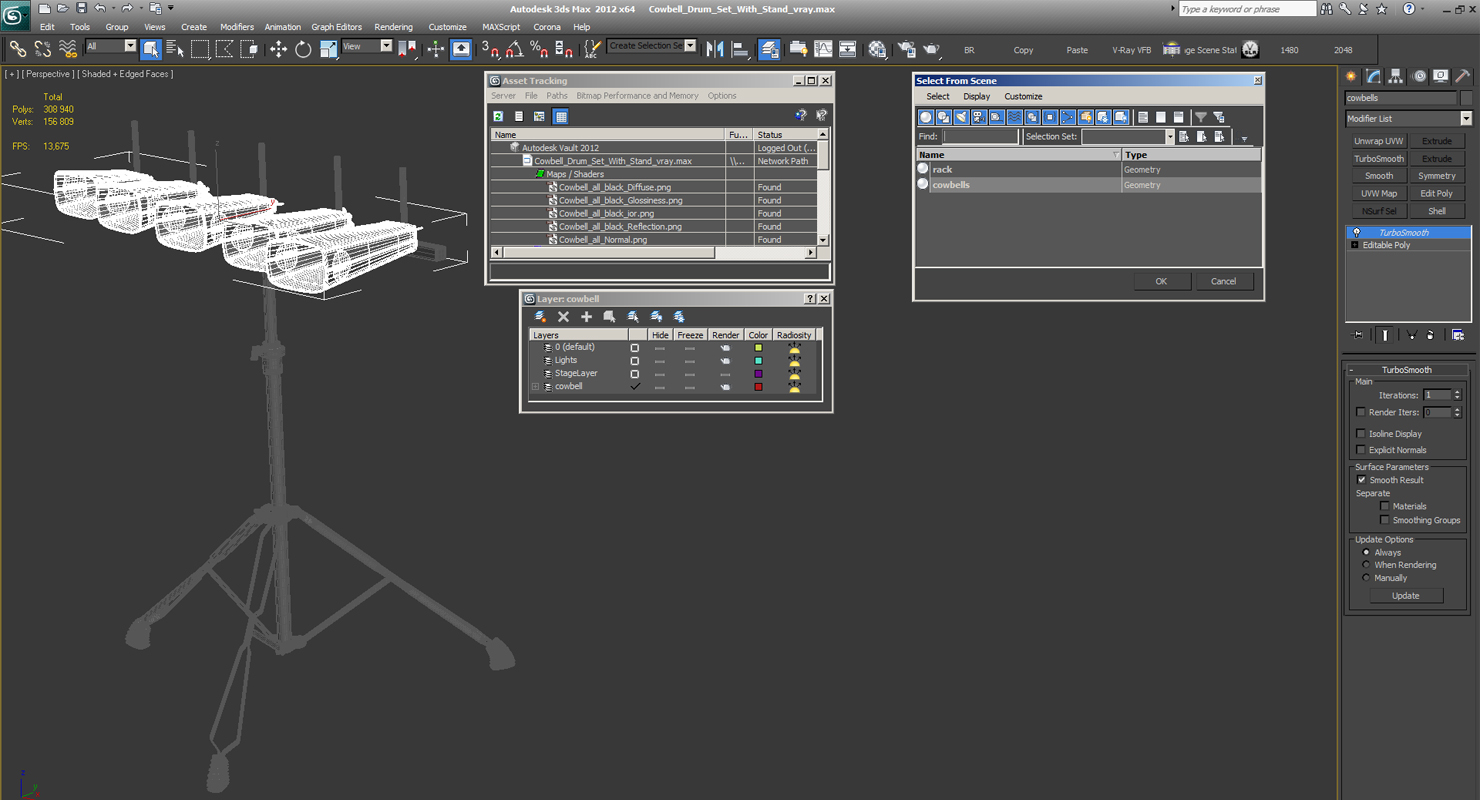Open the Manage Layers toolbar button
Image resolution: width=1480 pixels, height=800 pixels.
(x=769, y=48)
